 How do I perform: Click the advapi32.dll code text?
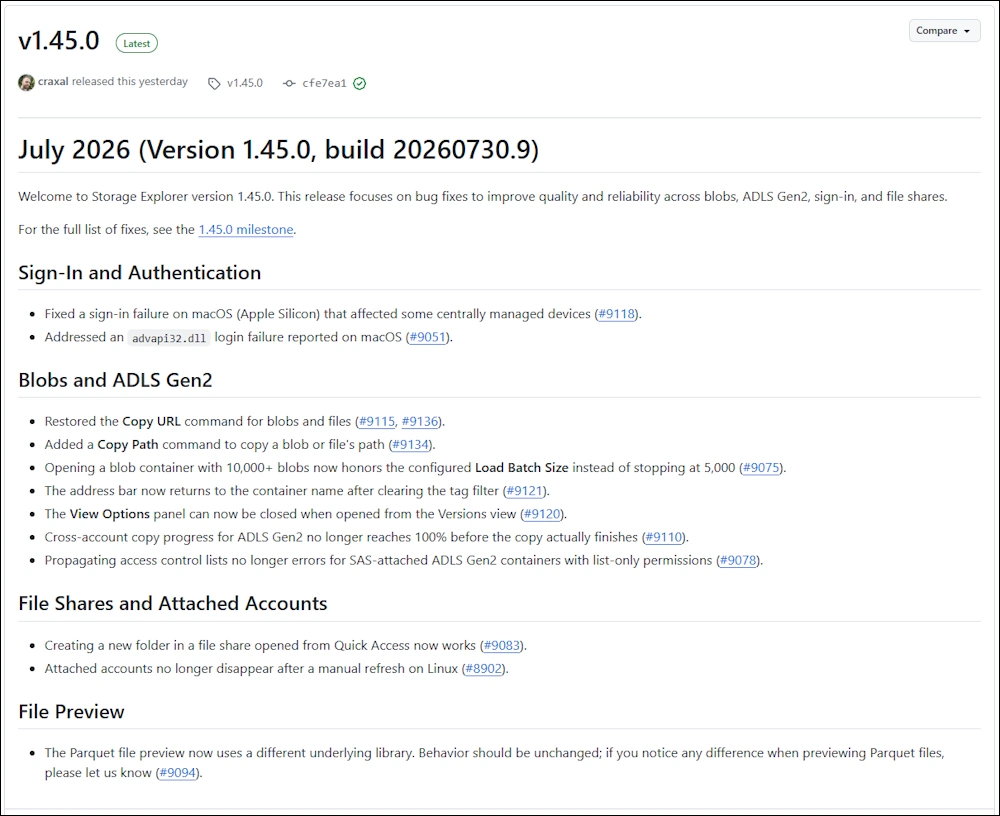pyautogui.click(x=169, y=338)
